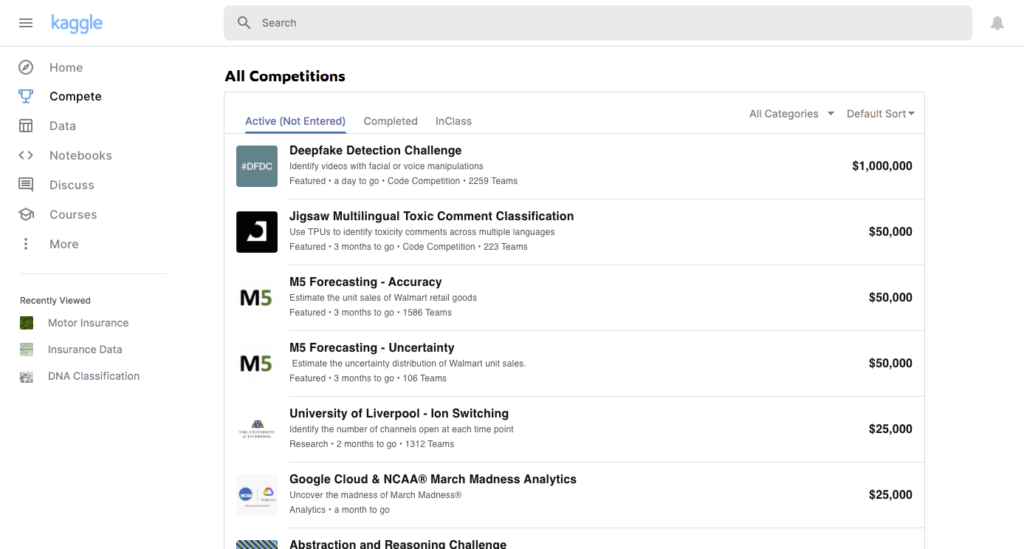Click 'Analytics • a month to go' text

(x=340, y=510)
